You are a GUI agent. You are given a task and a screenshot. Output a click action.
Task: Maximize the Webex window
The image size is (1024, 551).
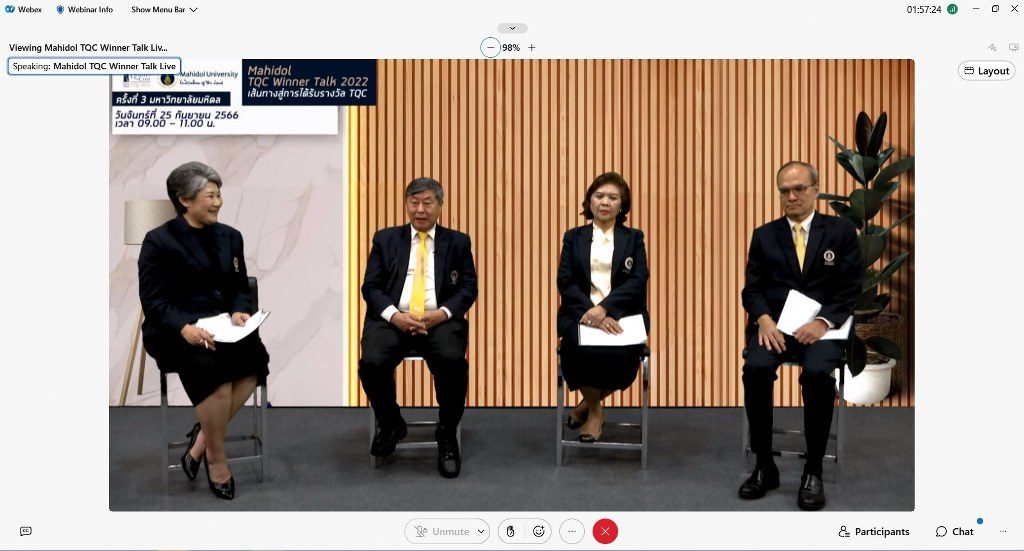[995, 9]
